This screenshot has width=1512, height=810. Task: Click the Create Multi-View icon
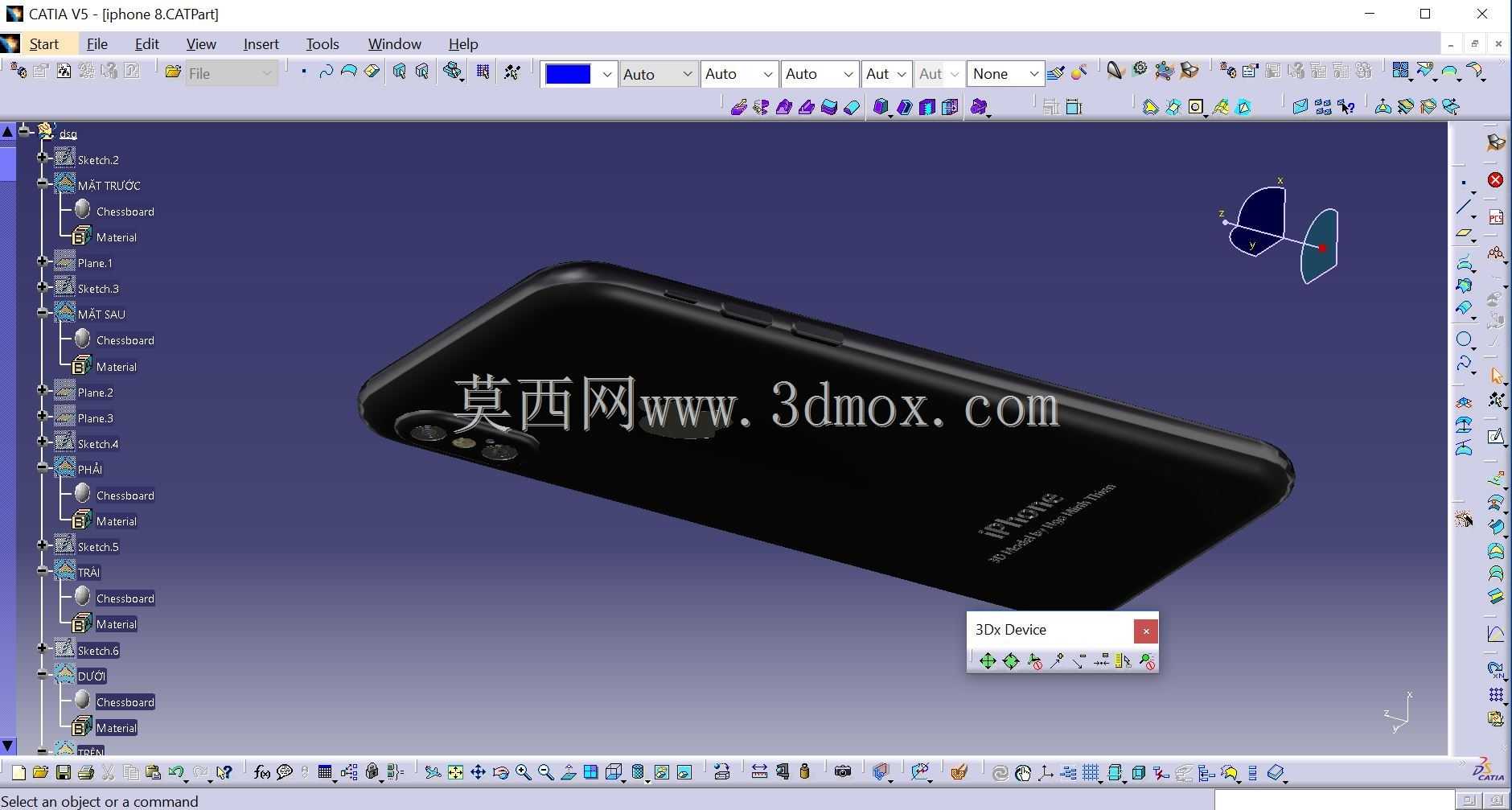(x=590, y=772)
